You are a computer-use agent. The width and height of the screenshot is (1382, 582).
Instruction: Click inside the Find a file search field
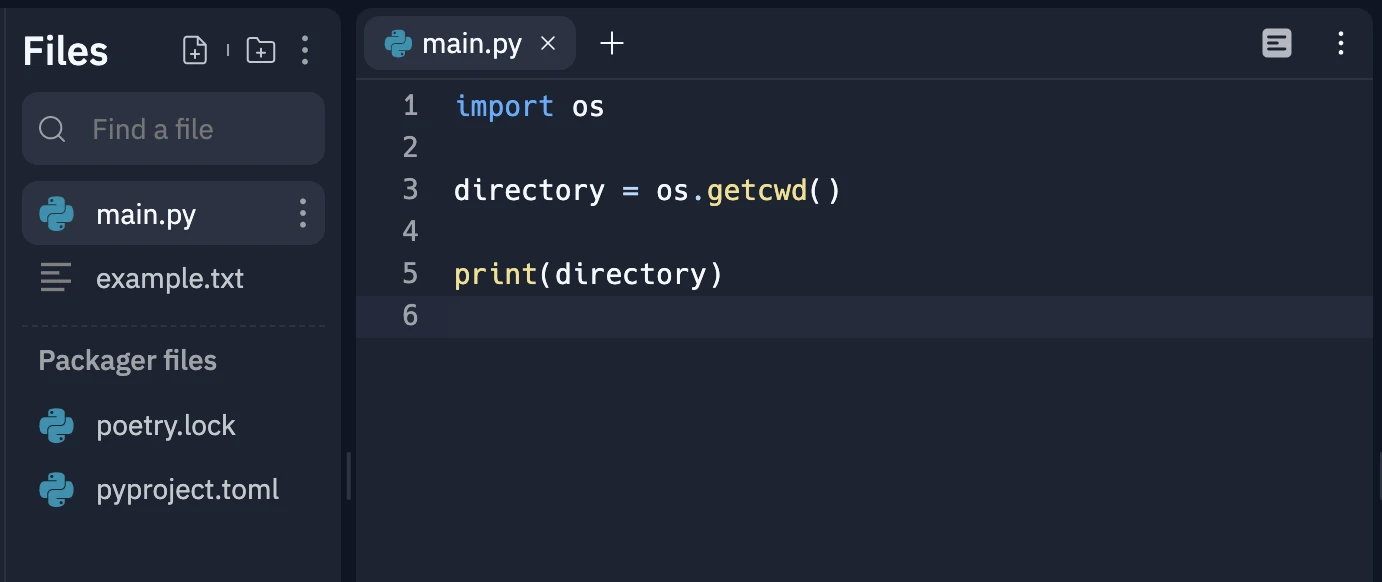click(173, 128)
